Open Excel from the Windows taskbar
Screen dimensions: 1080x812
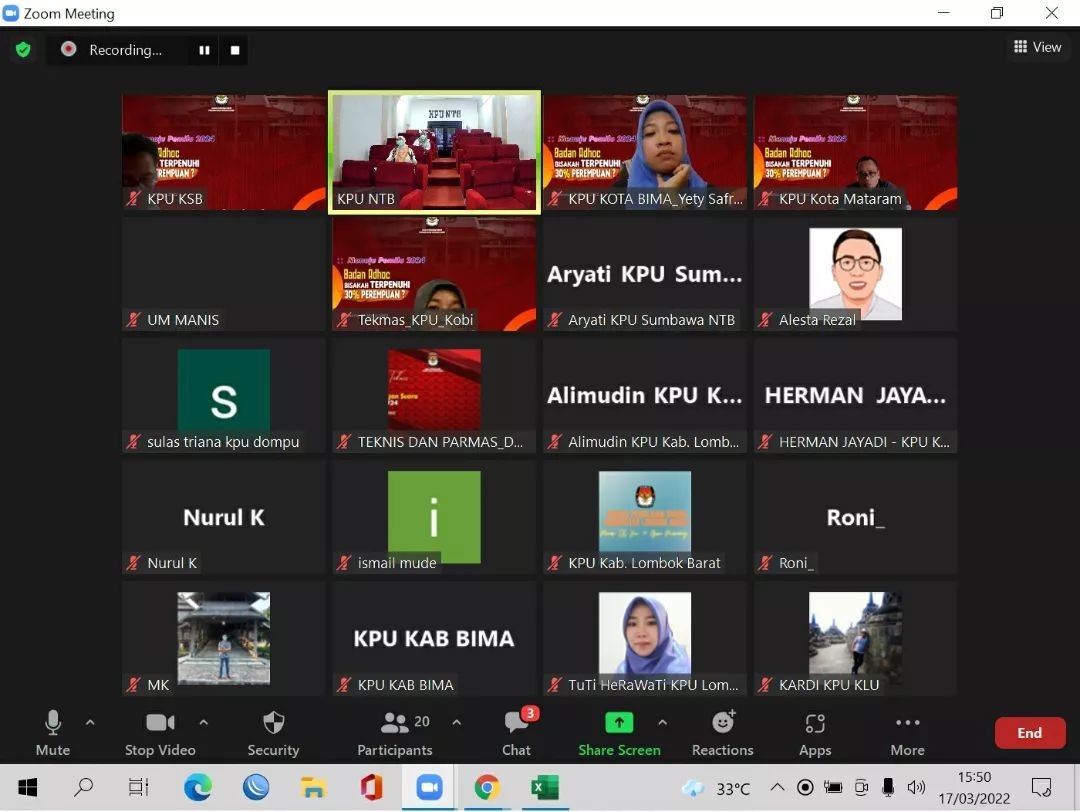544,788
